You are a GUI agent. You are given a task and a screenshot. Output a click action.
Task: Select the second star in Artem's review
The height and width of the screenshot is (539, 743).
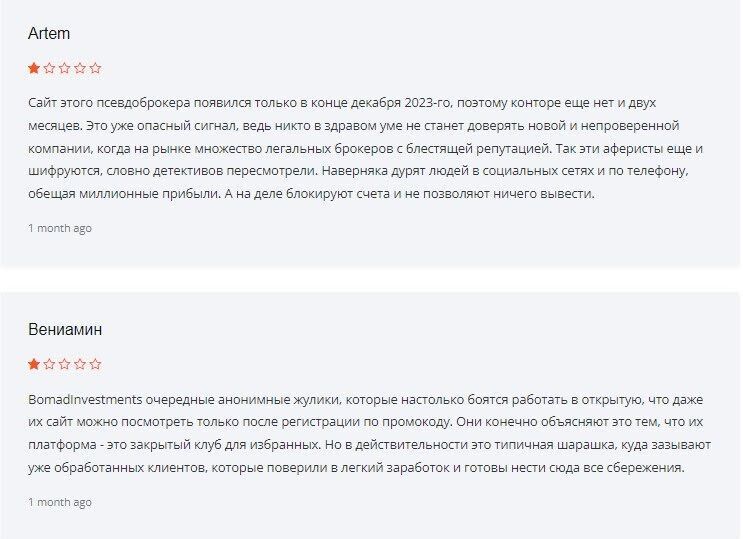[49, 69]
